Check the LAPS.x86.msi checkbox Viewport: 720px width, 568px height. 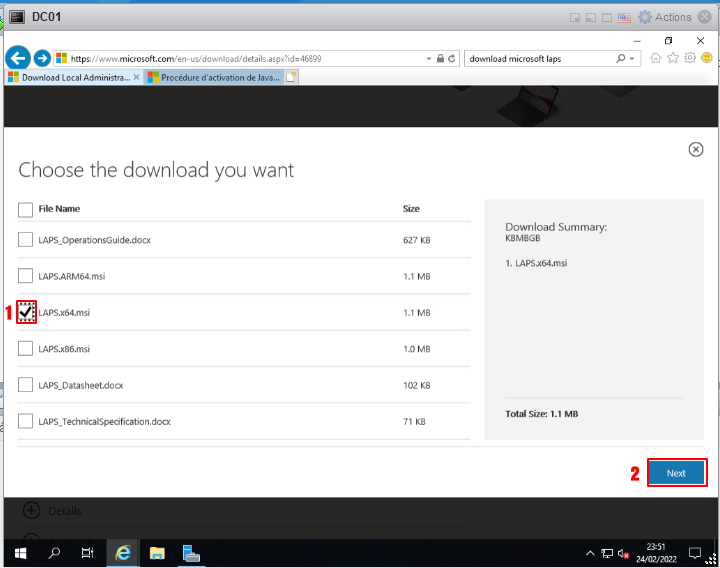click(x=26, y=349)
